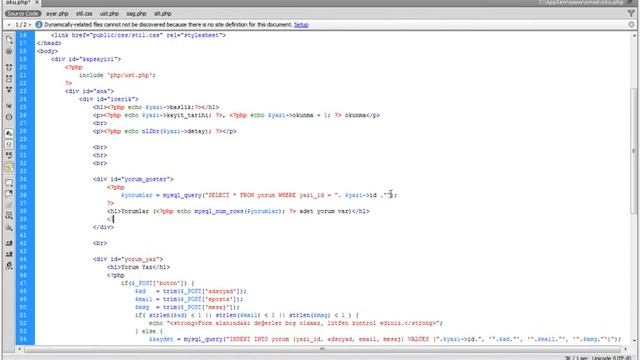Click the div id="yorum_yaz" code line
The height and width of the screenshot is (360, 640).
128,259
